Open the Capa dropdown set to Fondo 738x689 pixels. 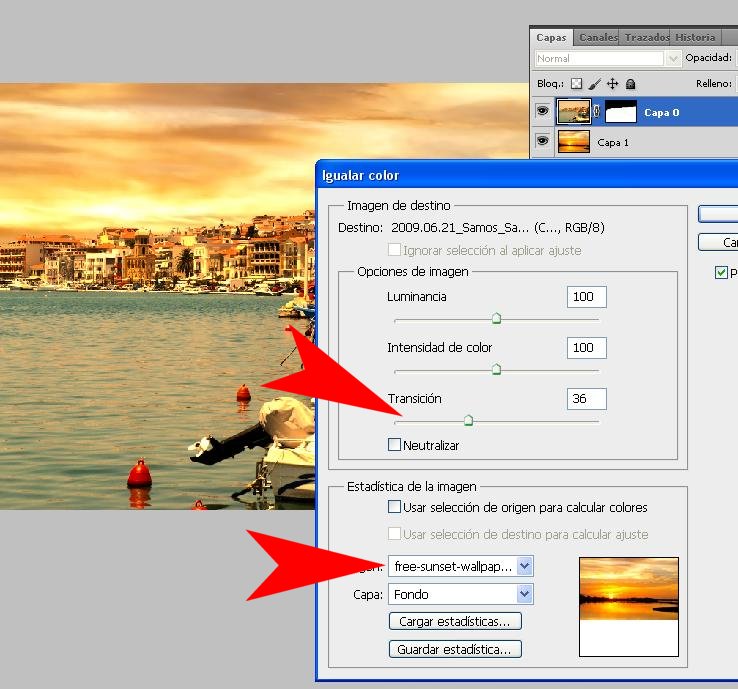461,594
